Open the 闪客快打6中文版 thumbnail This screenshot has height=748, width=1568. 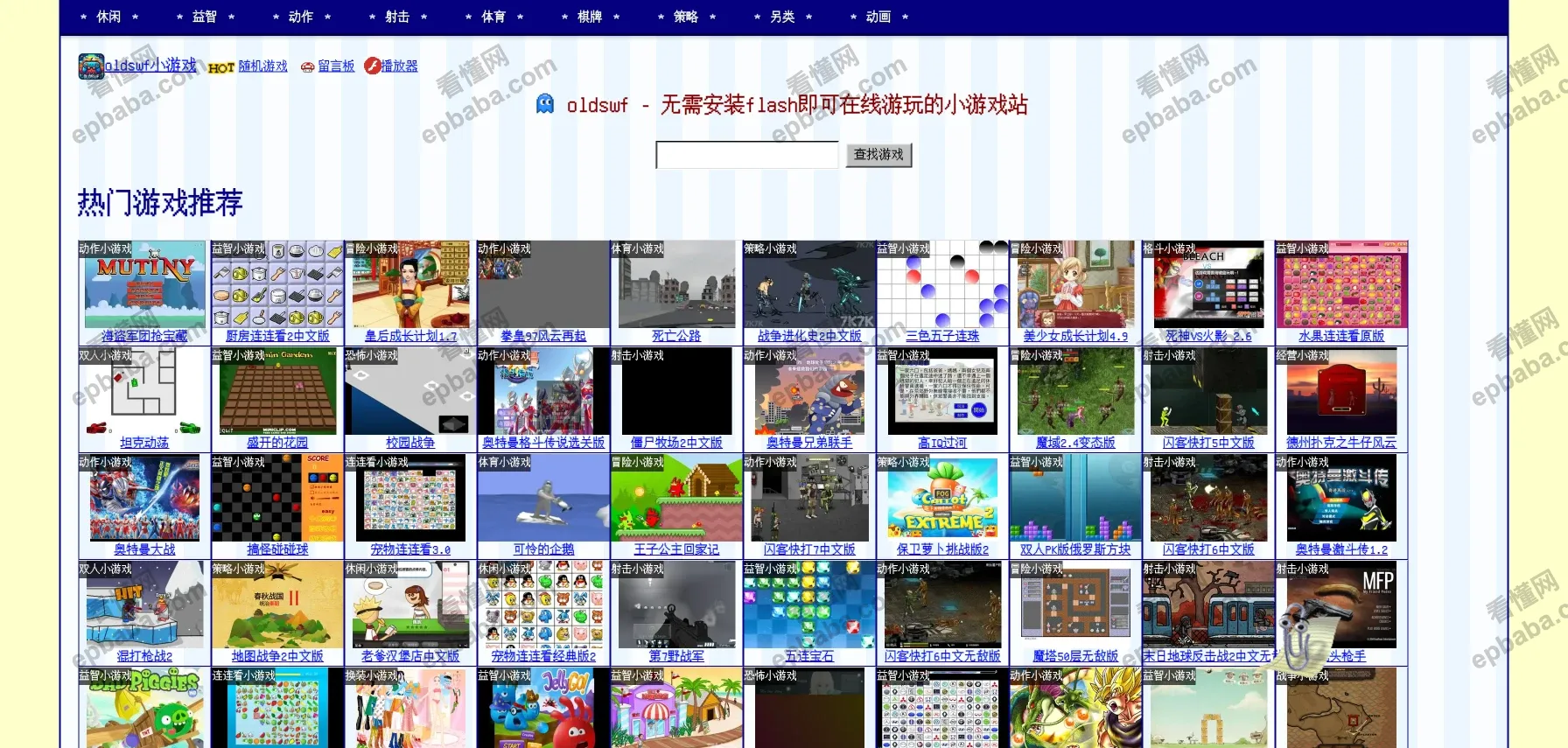click(x=1208, y=499)
